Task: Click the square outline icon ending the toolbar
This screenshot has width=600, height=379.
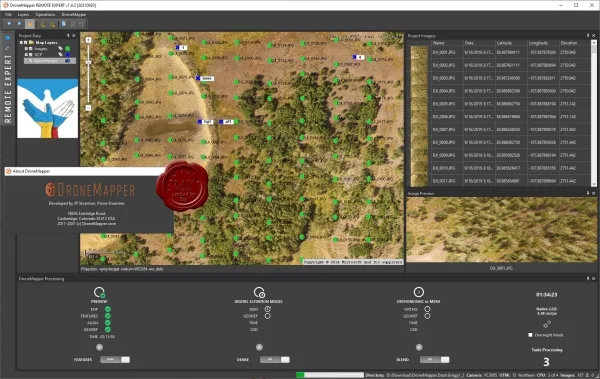Action: coord(81,24)
